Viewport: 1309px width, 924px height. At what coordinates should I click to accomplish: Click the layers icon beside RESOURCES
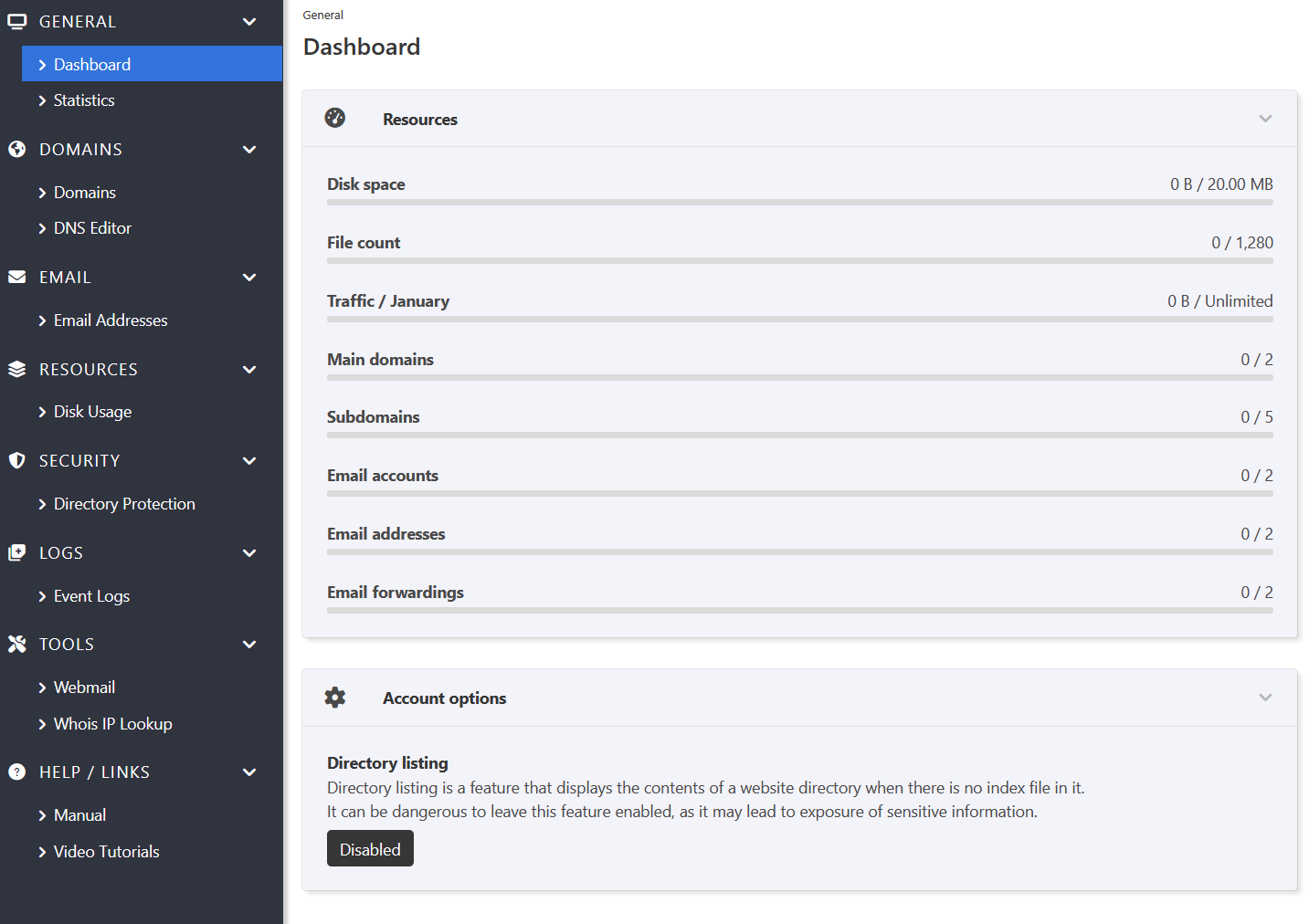pyautogui.click(x=16, y=369)
